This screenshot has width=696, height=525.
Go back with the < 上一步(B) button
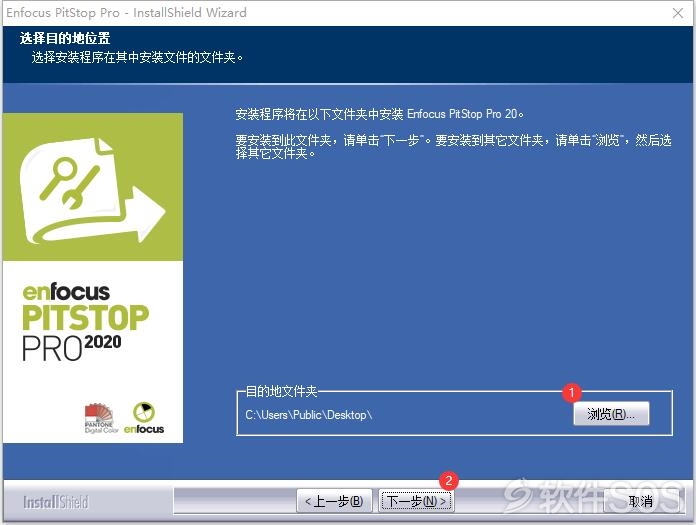(334, 501)
